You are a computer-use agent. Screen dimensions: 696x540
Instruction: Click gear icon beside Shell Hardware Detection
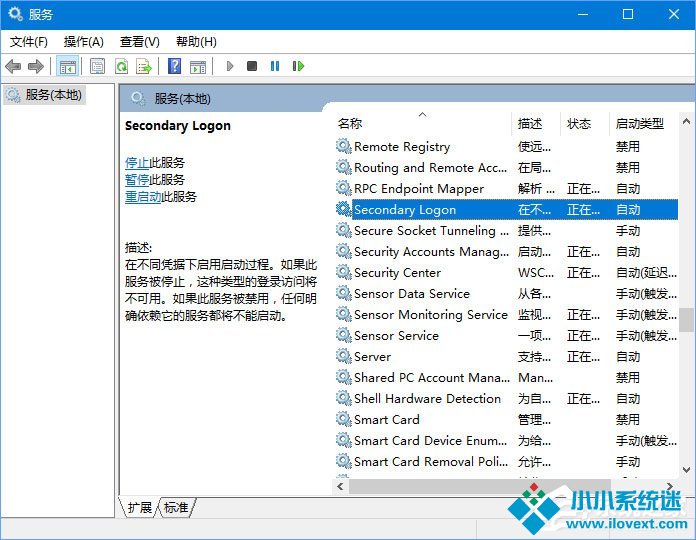click(344, 398)
